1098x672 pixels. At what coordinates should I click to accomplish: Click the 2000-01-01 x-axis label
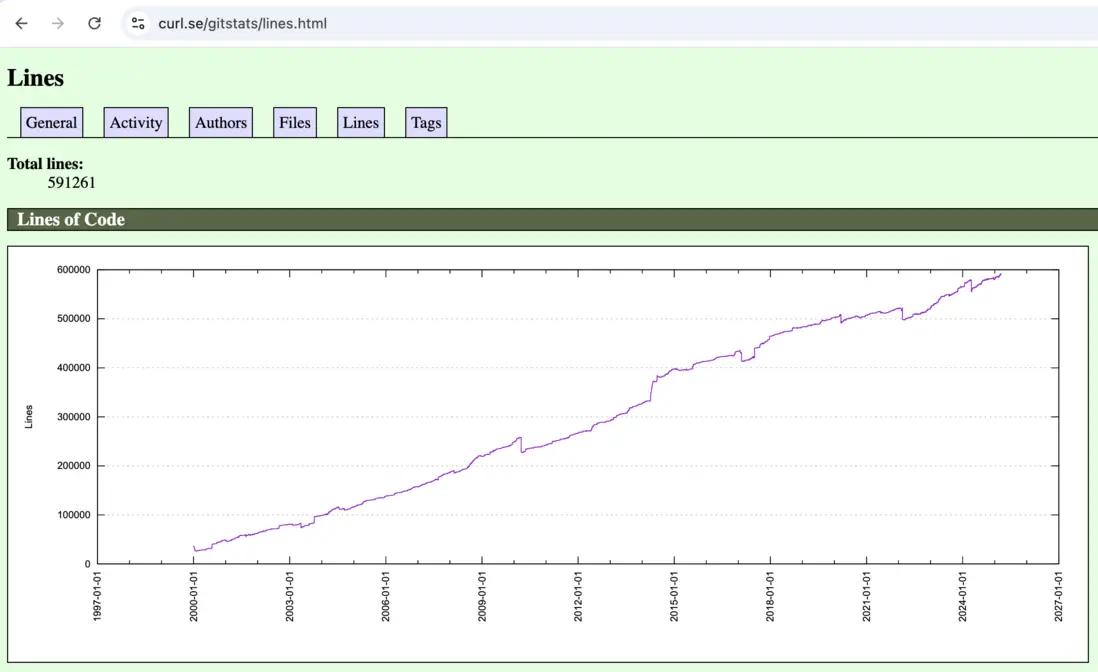pos(194,596)
